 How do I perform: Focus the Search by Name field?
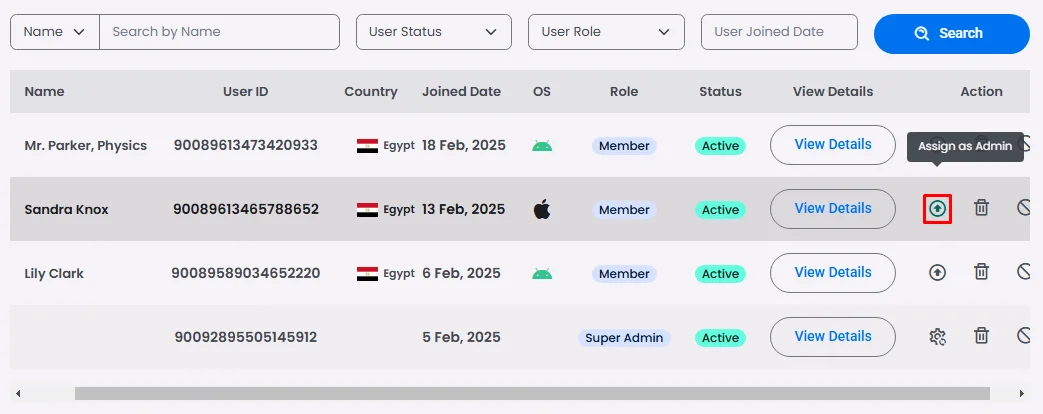point(219,32)
